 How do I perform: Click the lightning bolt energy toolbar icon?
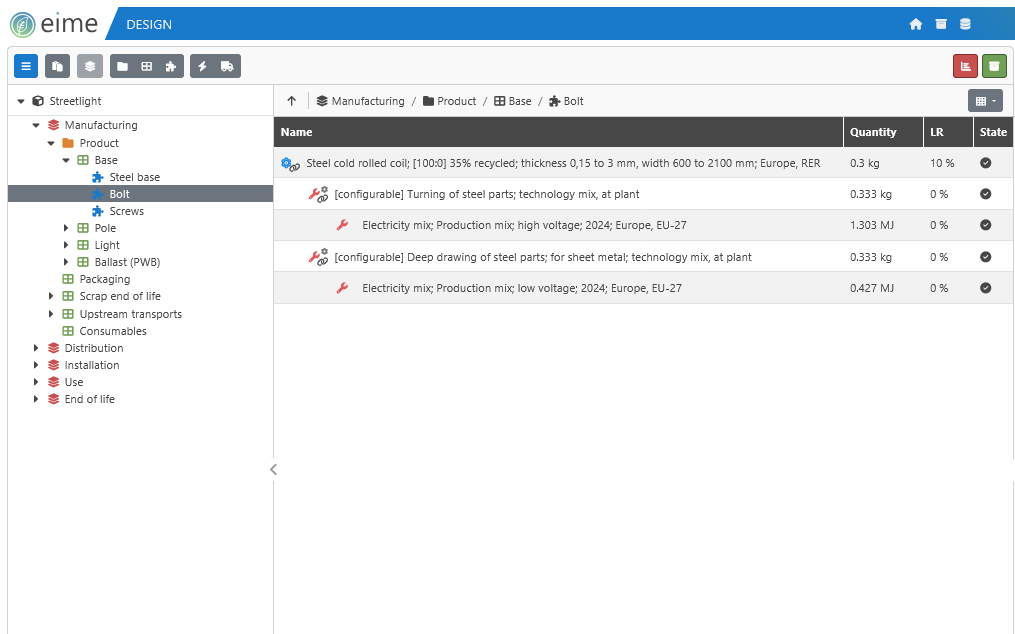[x=203, y=66]
